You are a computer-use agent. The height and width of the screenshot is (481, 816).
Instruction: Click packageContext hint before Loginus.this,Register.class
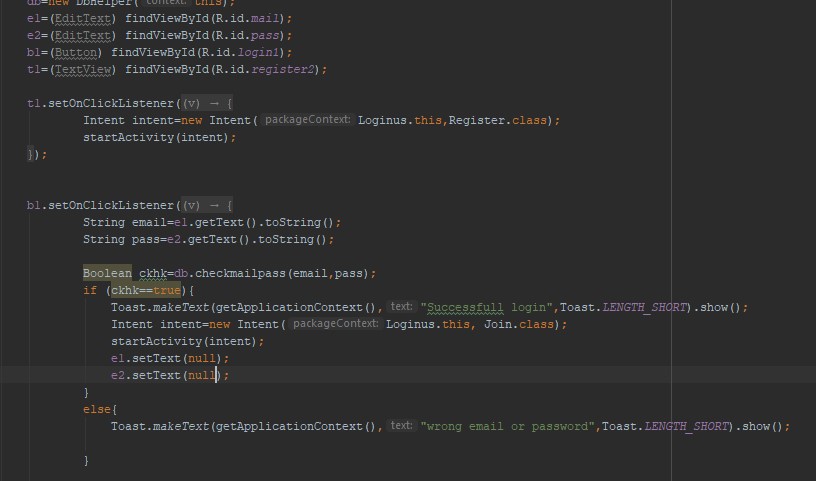308,120
